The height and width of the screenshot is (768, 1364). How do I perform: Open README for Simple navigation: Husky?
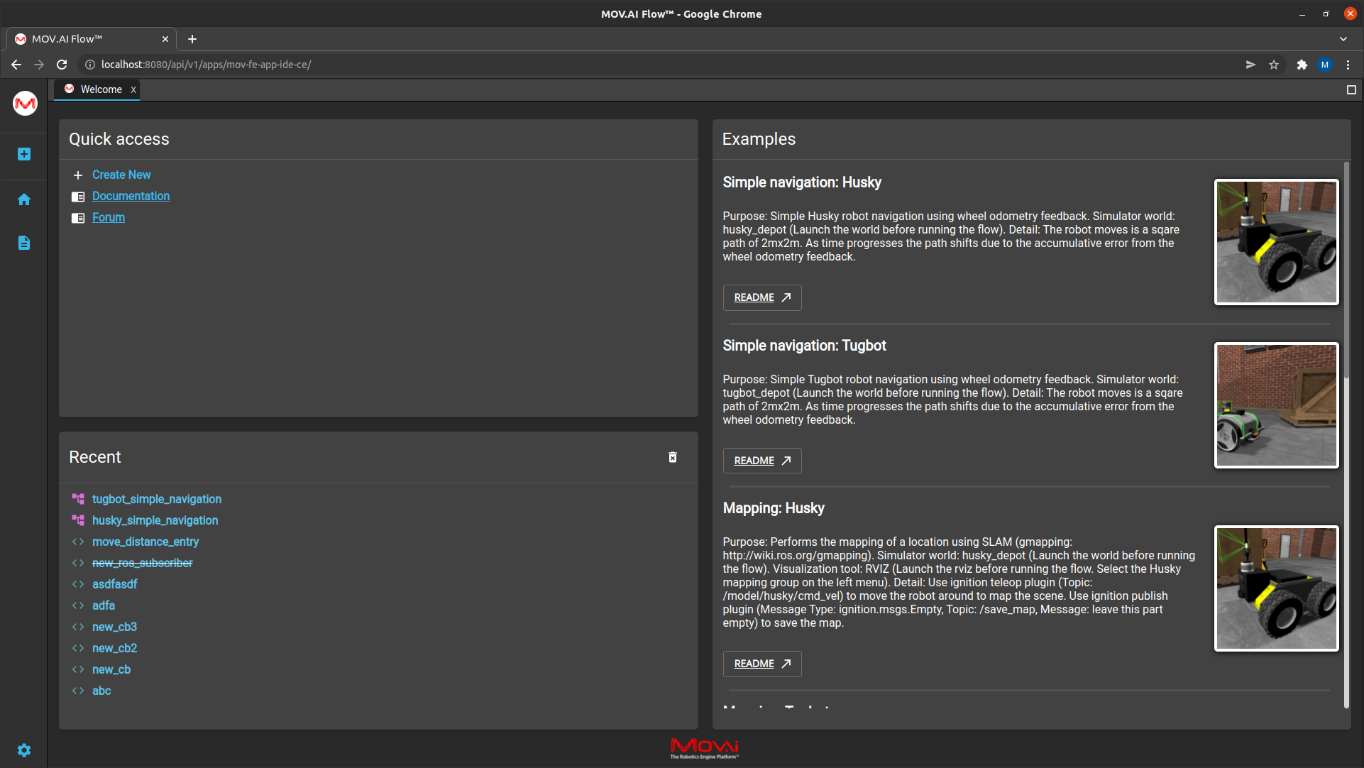pos(762,298)
